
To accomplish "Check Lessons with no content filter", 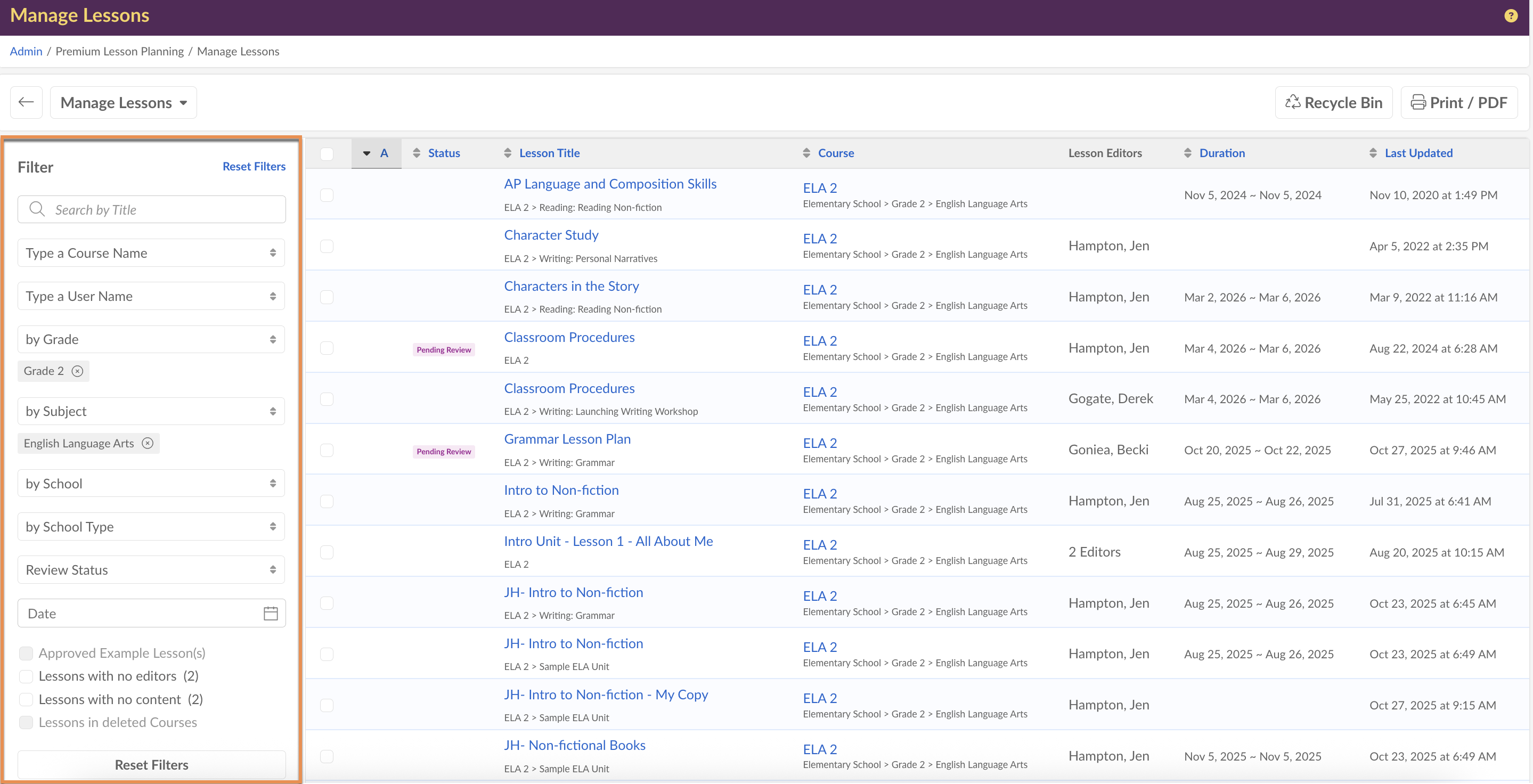I will click(x=26, y=699).
